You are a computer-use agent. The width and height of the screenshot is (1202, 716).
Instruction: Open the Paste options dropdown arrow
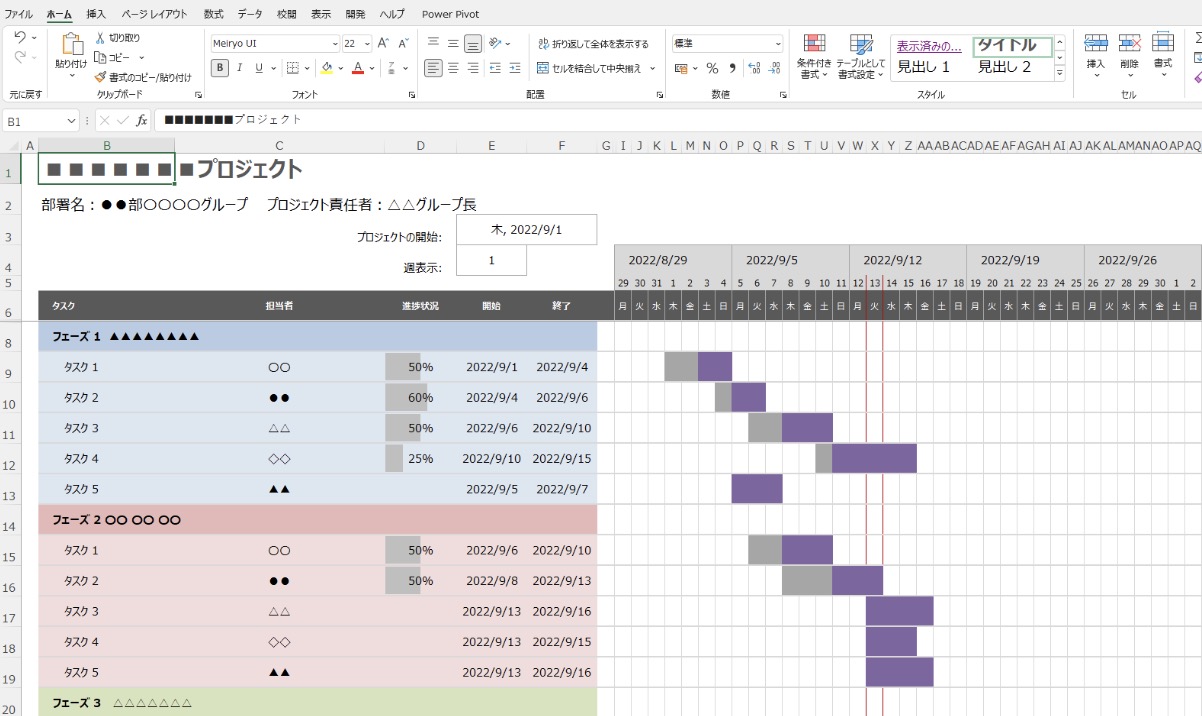point(72,74)
